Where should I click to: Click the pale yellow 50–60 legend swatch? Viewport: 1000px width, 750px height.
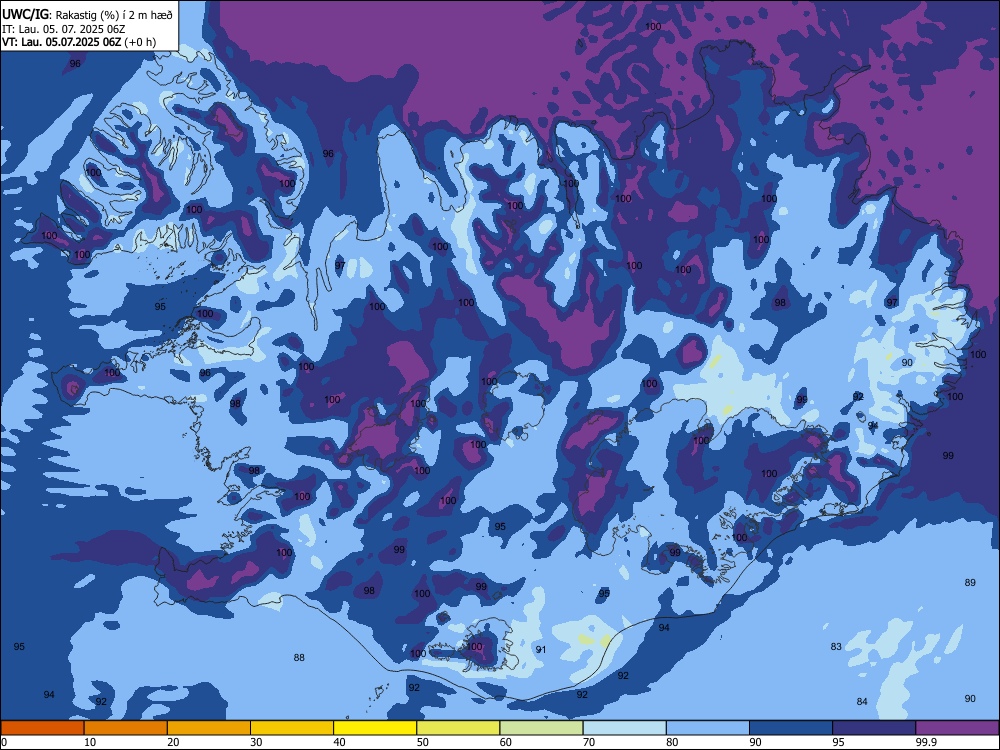[458, 728]
